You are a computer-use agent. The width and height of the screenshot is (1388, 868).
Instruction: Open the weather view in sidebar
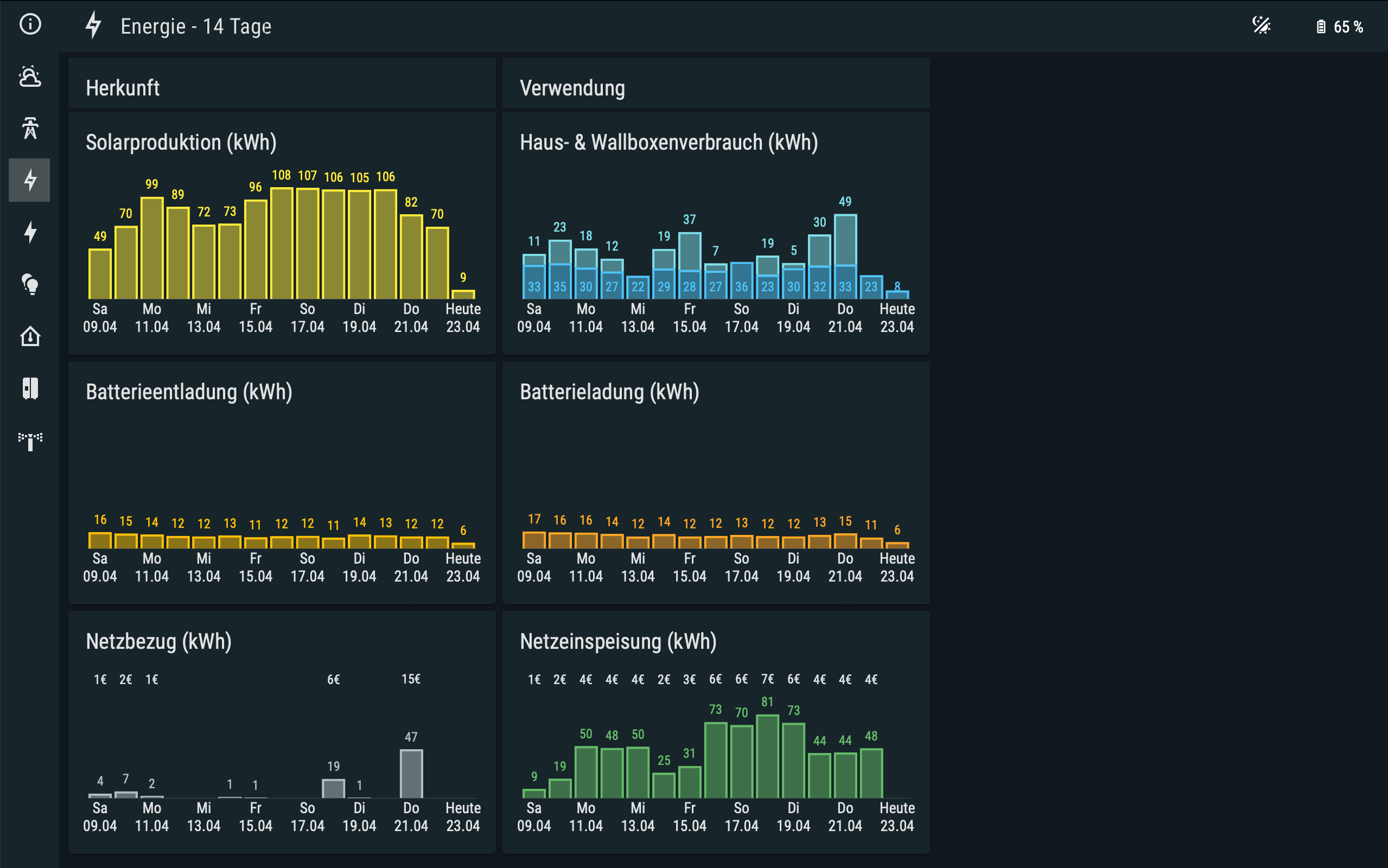(30, 76)
